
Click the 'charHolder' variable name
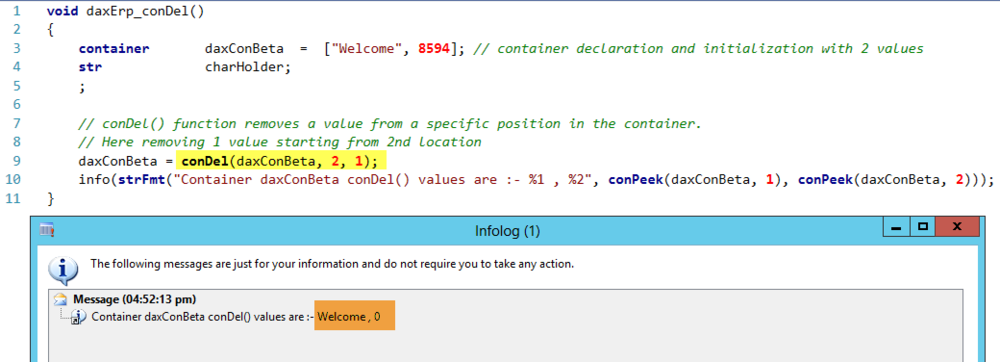(x=244, y=67)
